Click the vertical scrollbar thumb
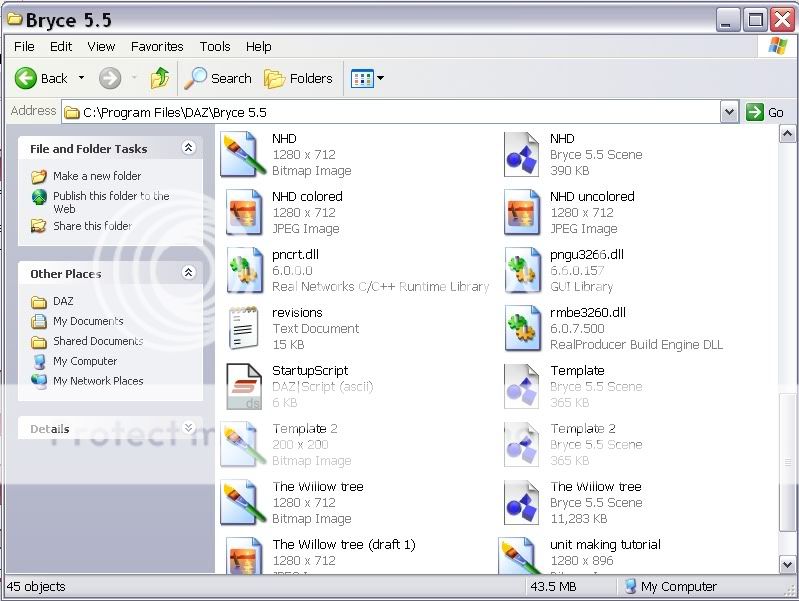Screen dimensions: 799x601 click(x=787, y=463)
